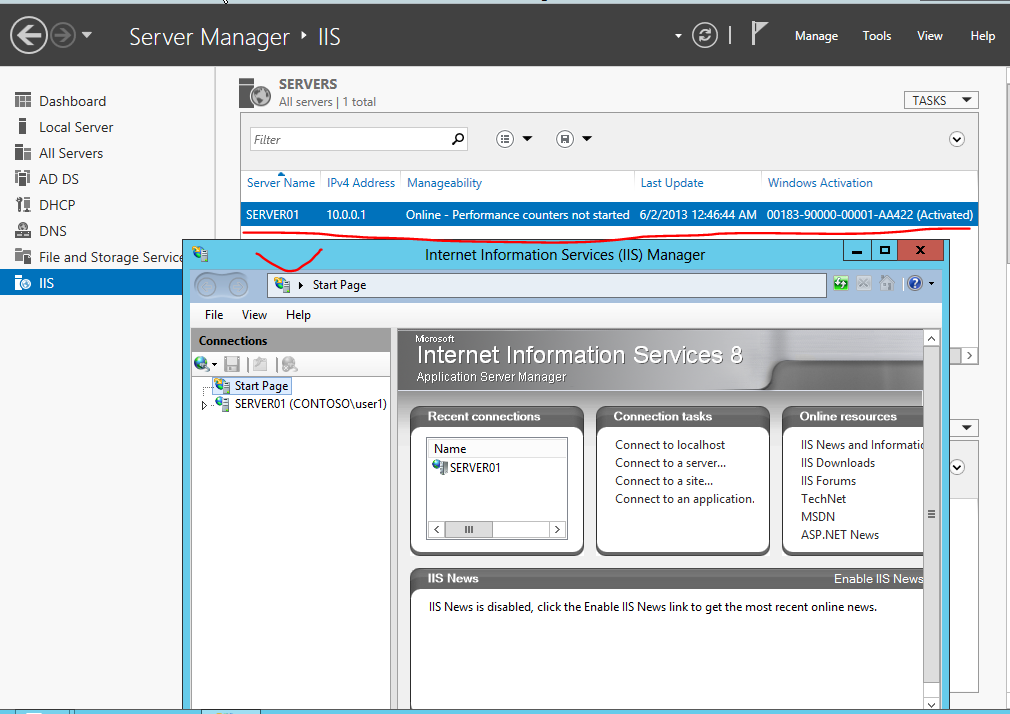This screenshot has height=714, width=1010.
Task: Open the IIS Manager Help menu
Action: (x=298, y=314)
